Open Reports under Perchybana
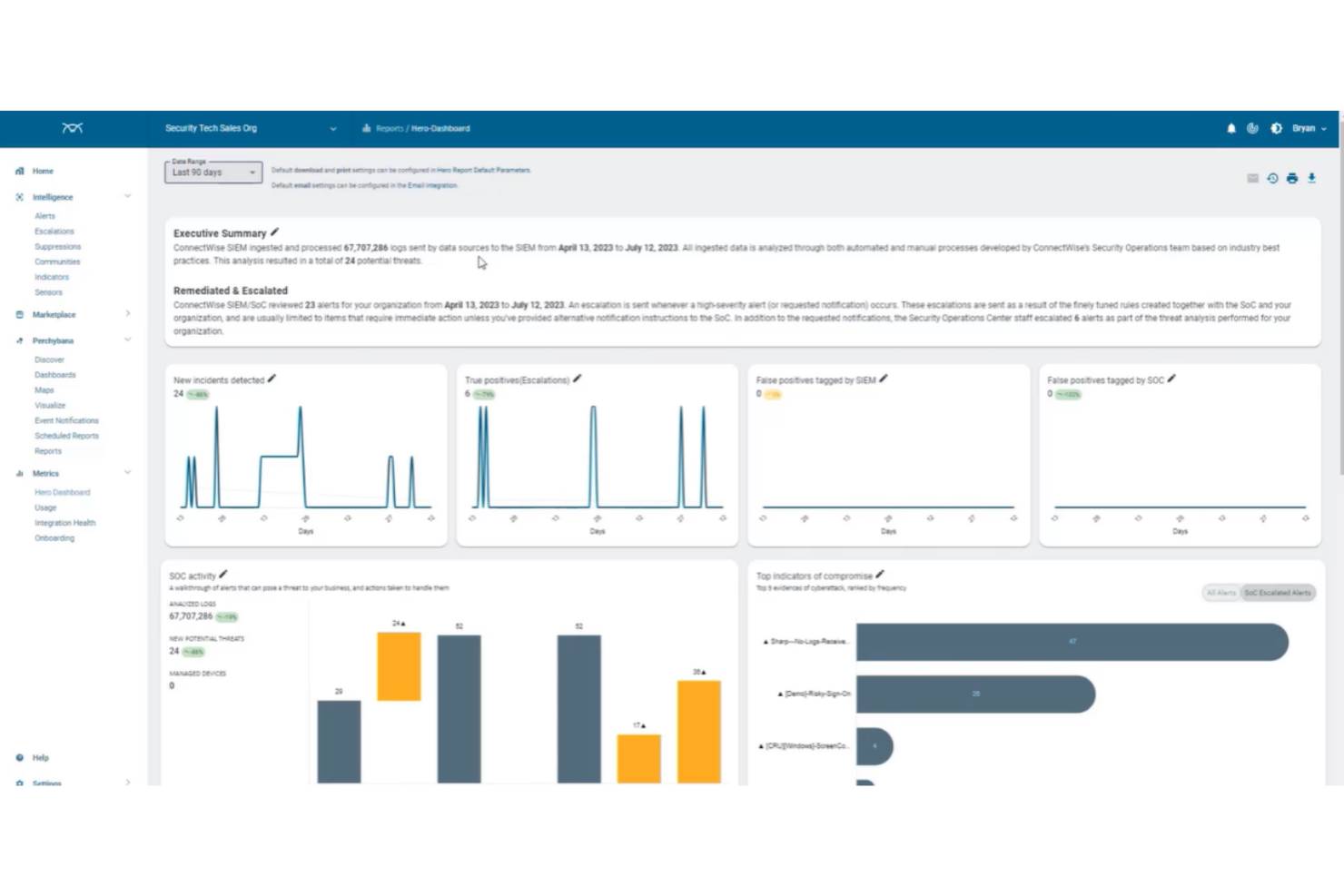1344x896 pixels. click(x=48, y=451)
